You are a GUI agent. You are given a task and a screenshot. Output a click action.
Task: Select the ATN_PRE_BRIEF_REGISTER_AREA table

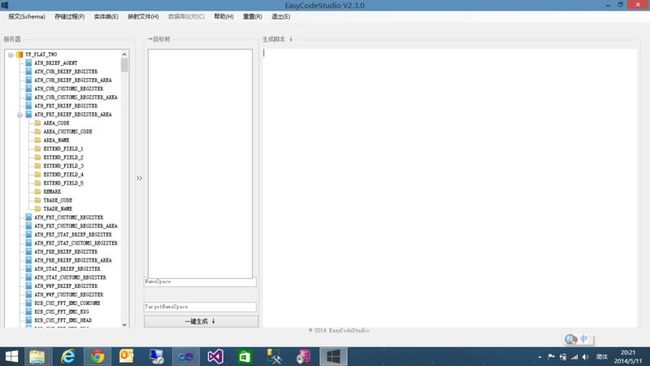click(x=73, y=260)
